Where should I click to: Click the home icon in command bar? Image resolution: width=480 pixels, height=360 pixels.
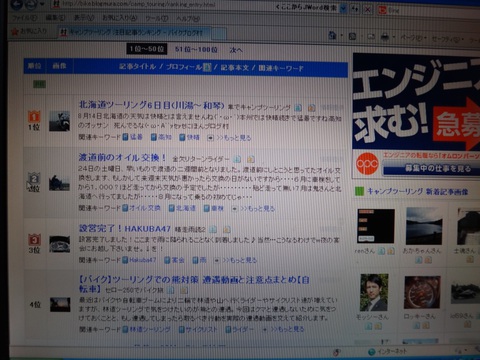(x=332, y=35)
